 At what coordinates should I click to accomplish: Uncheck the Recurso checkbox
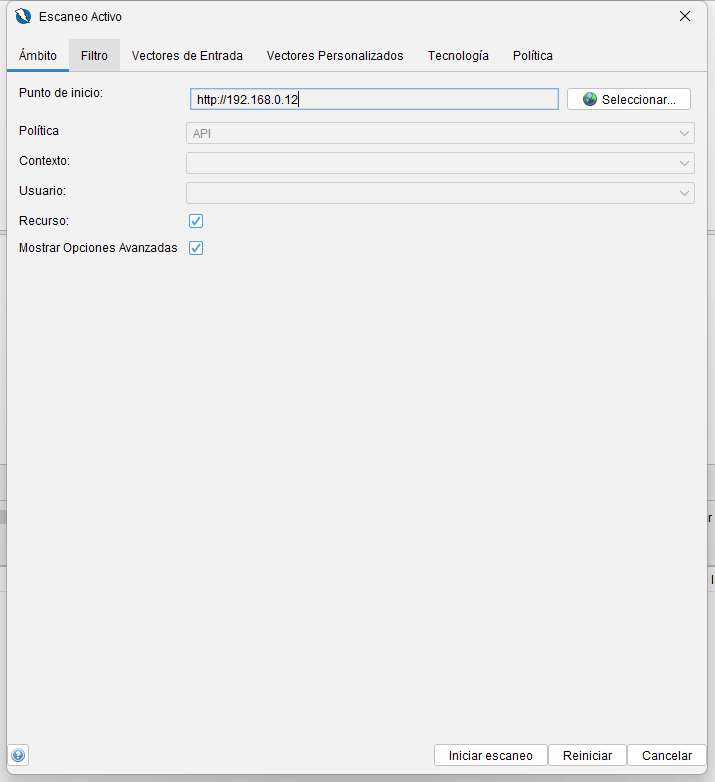[196, 221]
